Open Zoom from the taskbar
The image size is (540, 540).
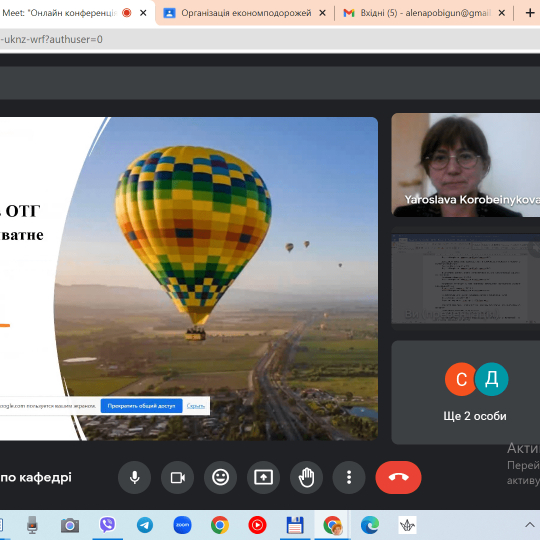[x=183, y=525]
